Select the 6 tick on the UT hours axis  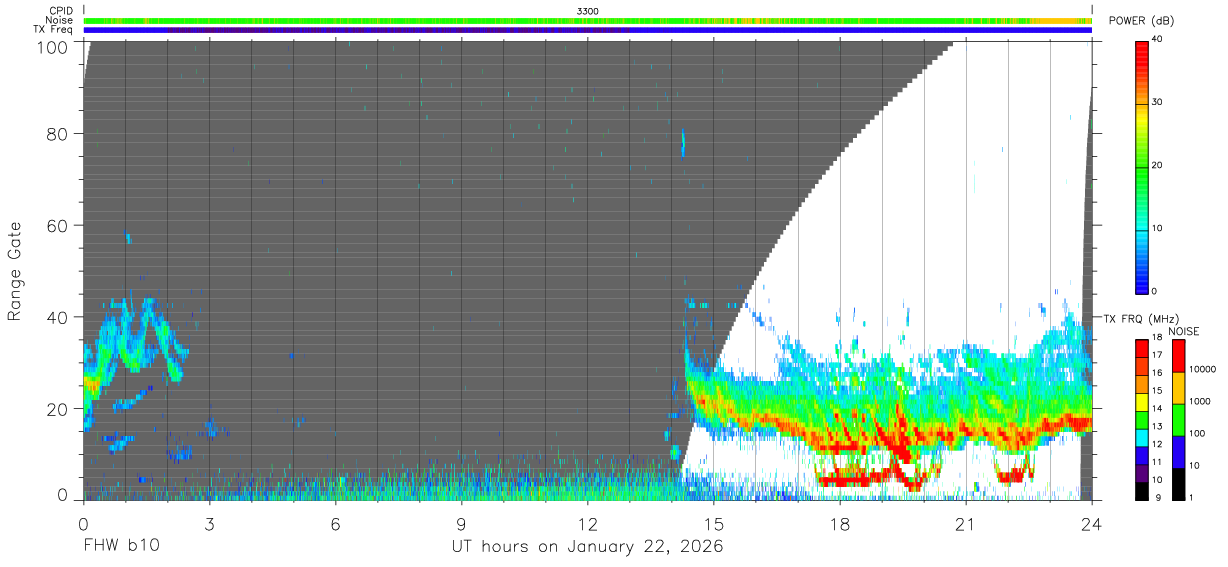point(336,523)
